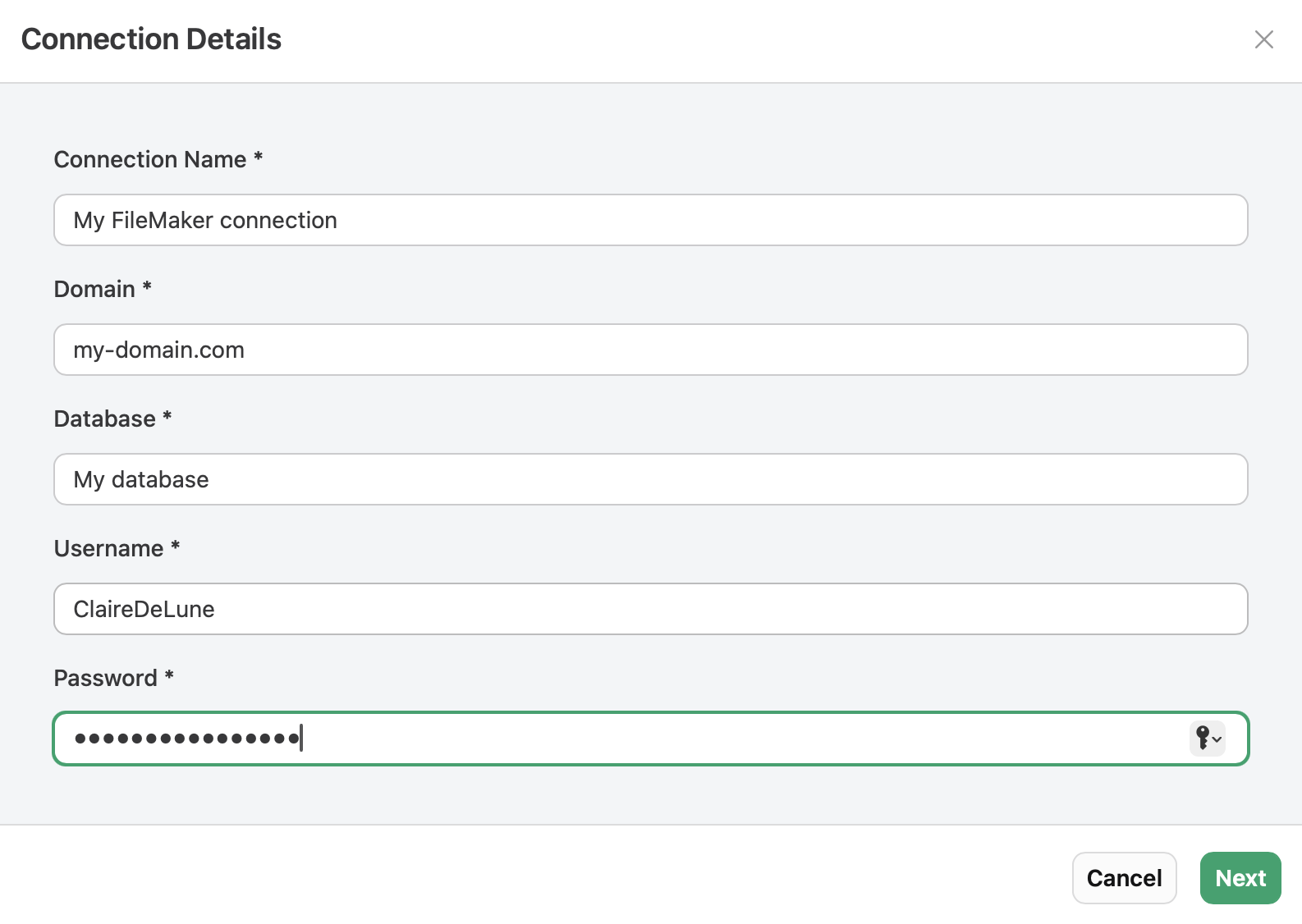The image size is (1302, 924).
Task: Click the Cancel button
Action: pos(1124,877)
